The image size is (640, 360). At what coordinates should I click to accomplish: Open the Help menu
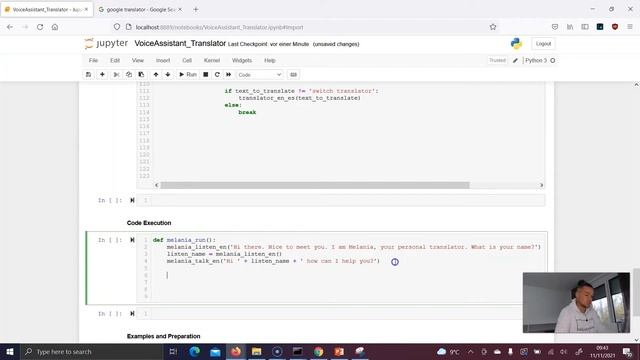coord(270,60)
